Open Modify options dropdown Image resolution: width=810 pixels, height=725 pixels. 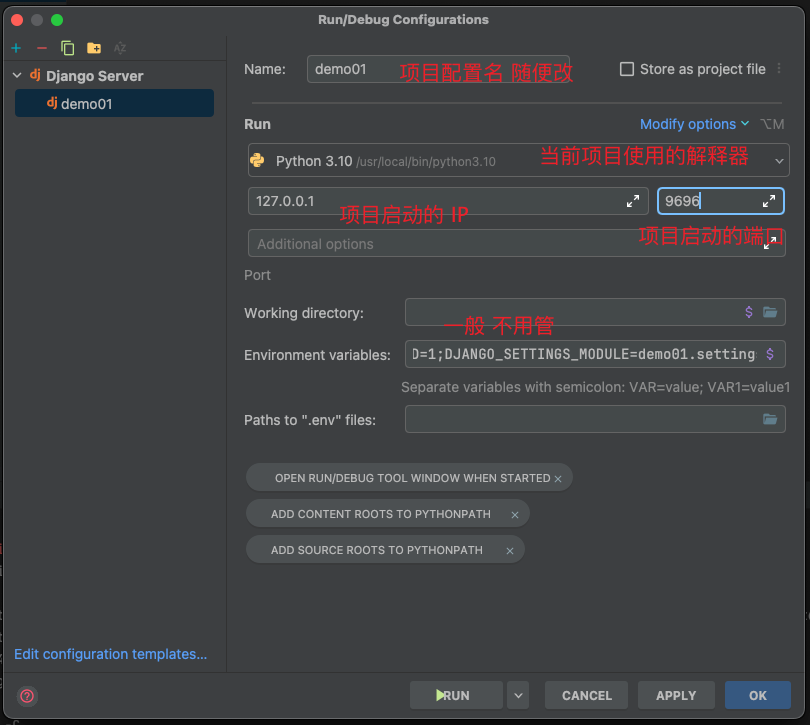pos(694,124)
